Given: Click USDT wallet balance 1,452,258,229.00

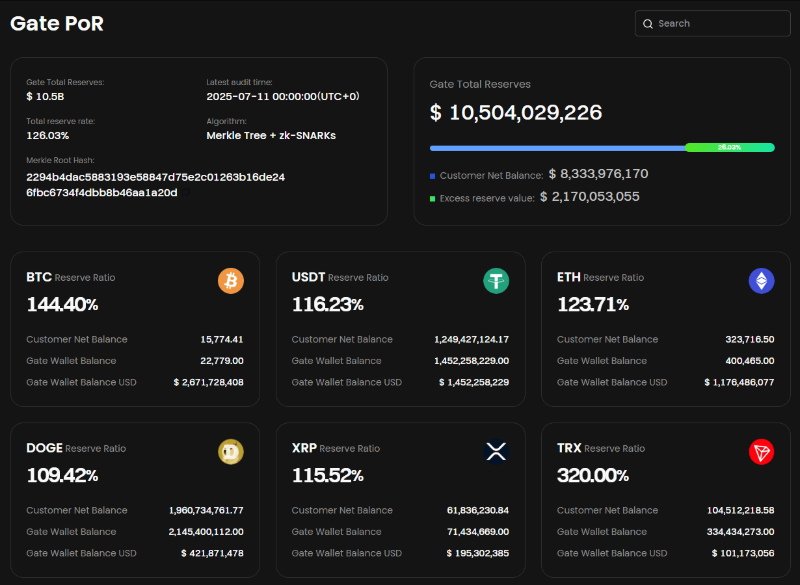Looking at the screenshot, I should tap(471, 361).
